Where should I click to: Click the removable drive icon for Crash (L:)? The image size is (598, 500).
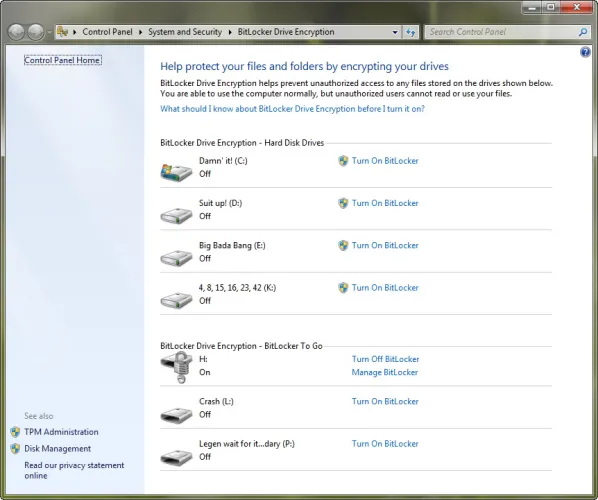tap(176, 415)
